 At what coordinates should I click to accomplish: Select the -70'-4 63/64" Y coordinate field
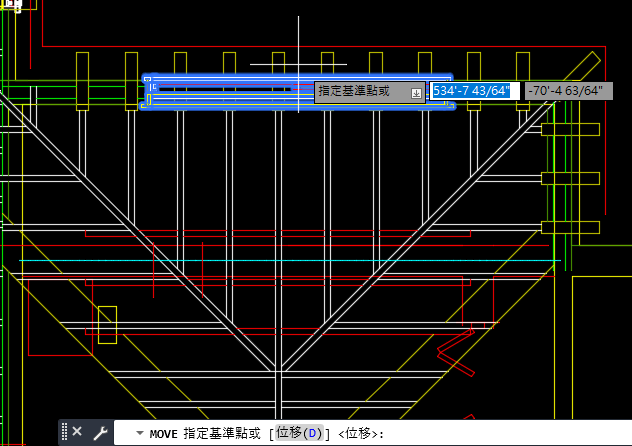[568, 91]
